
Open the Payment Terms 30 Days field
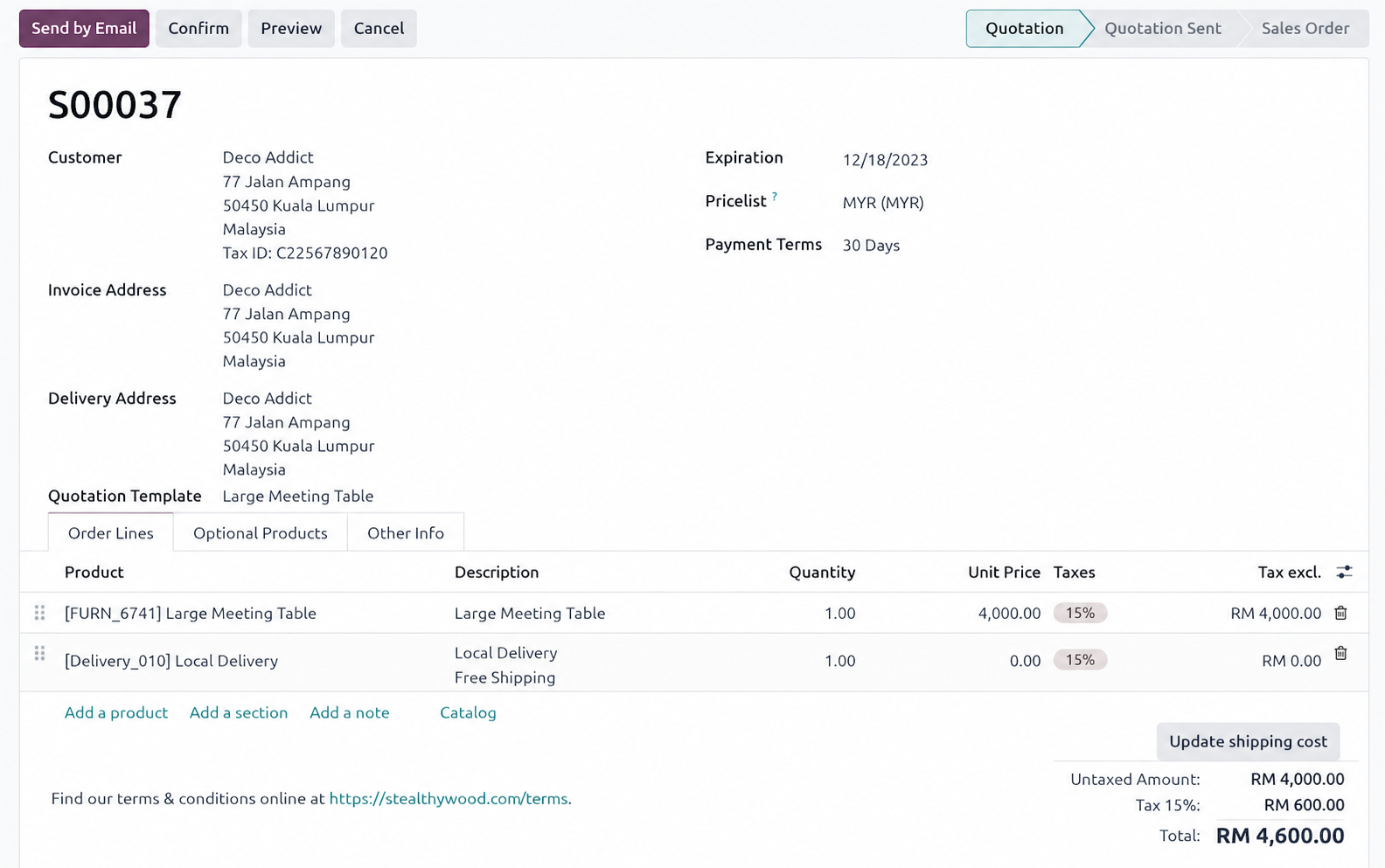coord(871,246)
